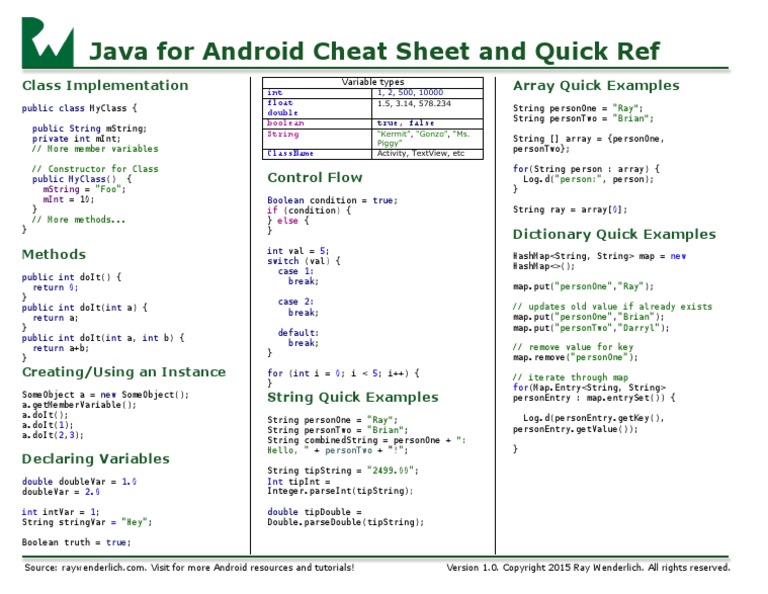The width and height of the screenshot is (768, 594).
Task: Click 'Double.parseDouble(tipString);' line
Action: pyautogui.click(x=345, y=523)
